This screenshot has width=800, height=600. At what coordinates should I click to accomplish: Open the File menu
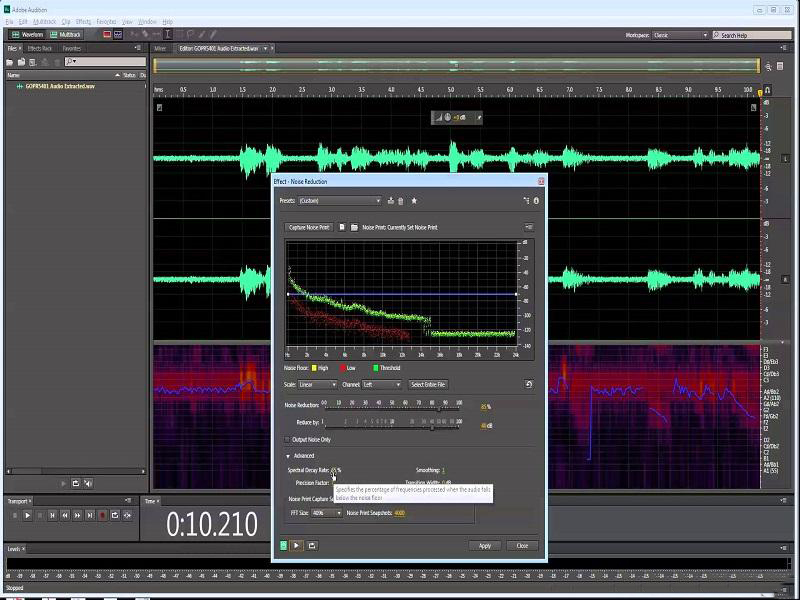(9, 22)
